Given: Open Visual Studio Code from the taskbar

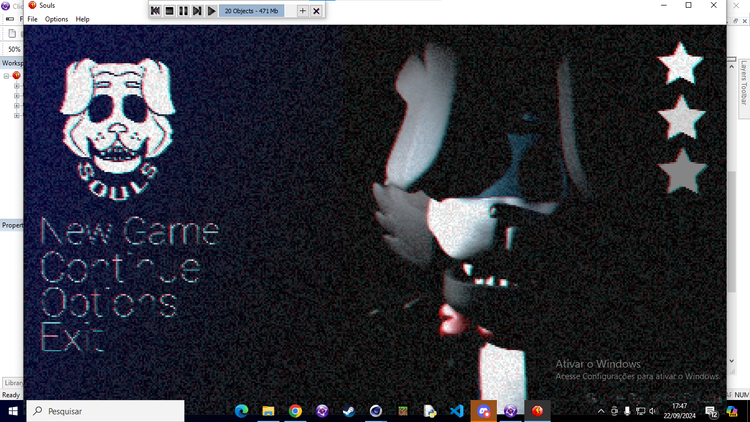Looking at the screenshot, I should tap(456, 411).
